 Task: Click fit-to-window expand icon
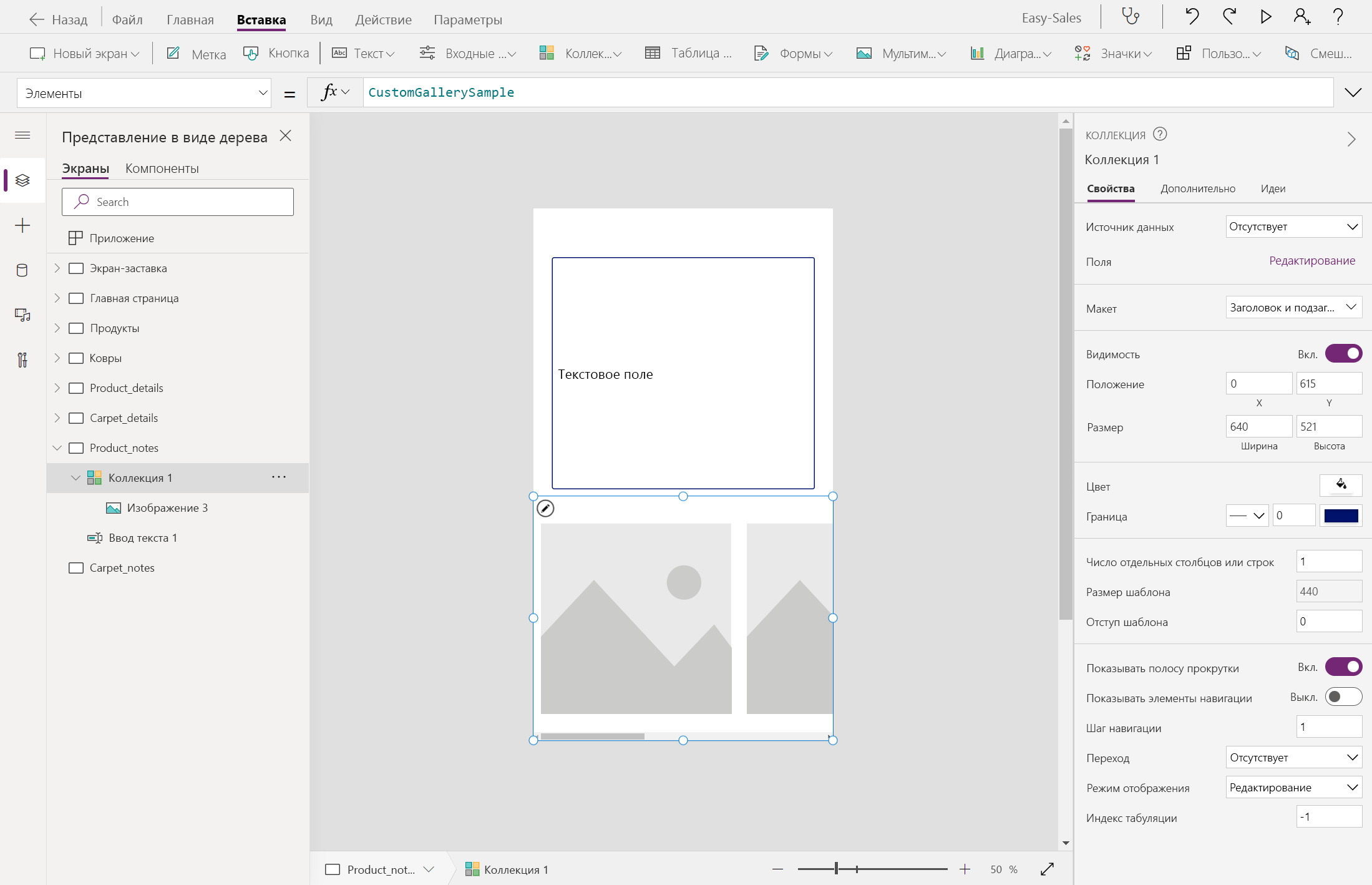(x=1047, y=869)
